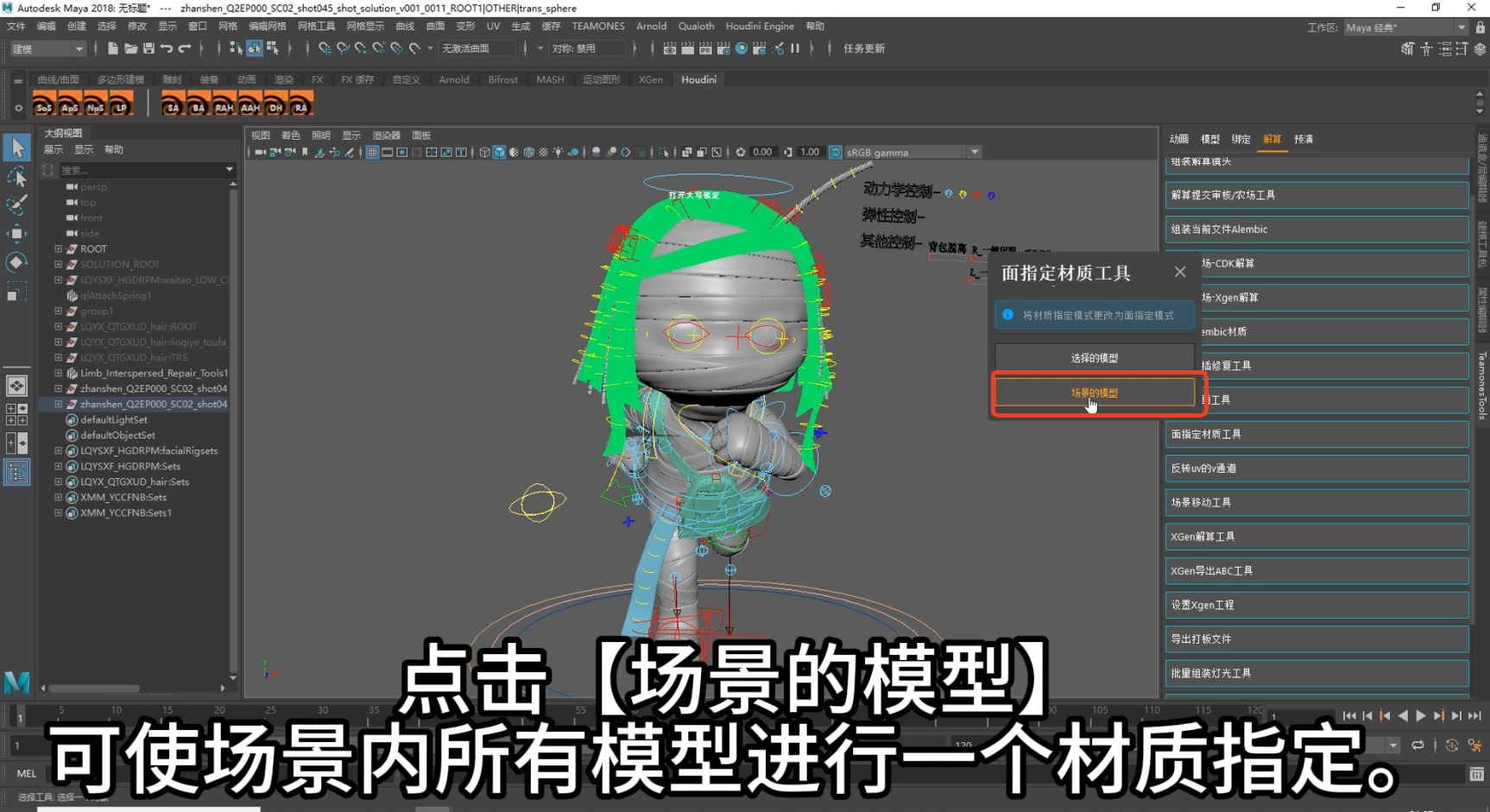Toggle smooth shade all in viewport
Image resolution: width=1490 pixels, height=812 pixels.
point(499,153)
